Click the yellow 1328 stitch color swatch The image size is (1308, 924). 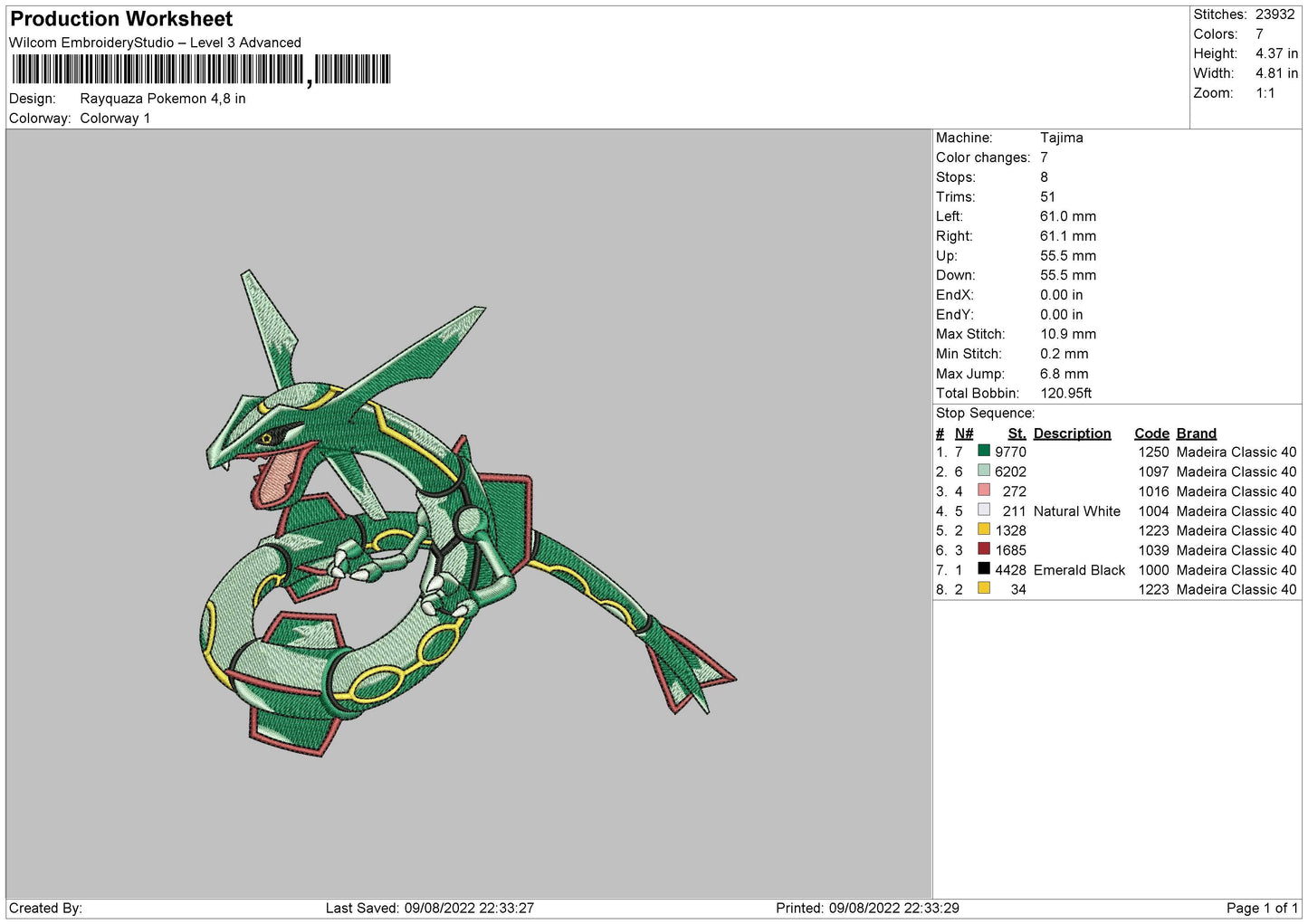984,529
